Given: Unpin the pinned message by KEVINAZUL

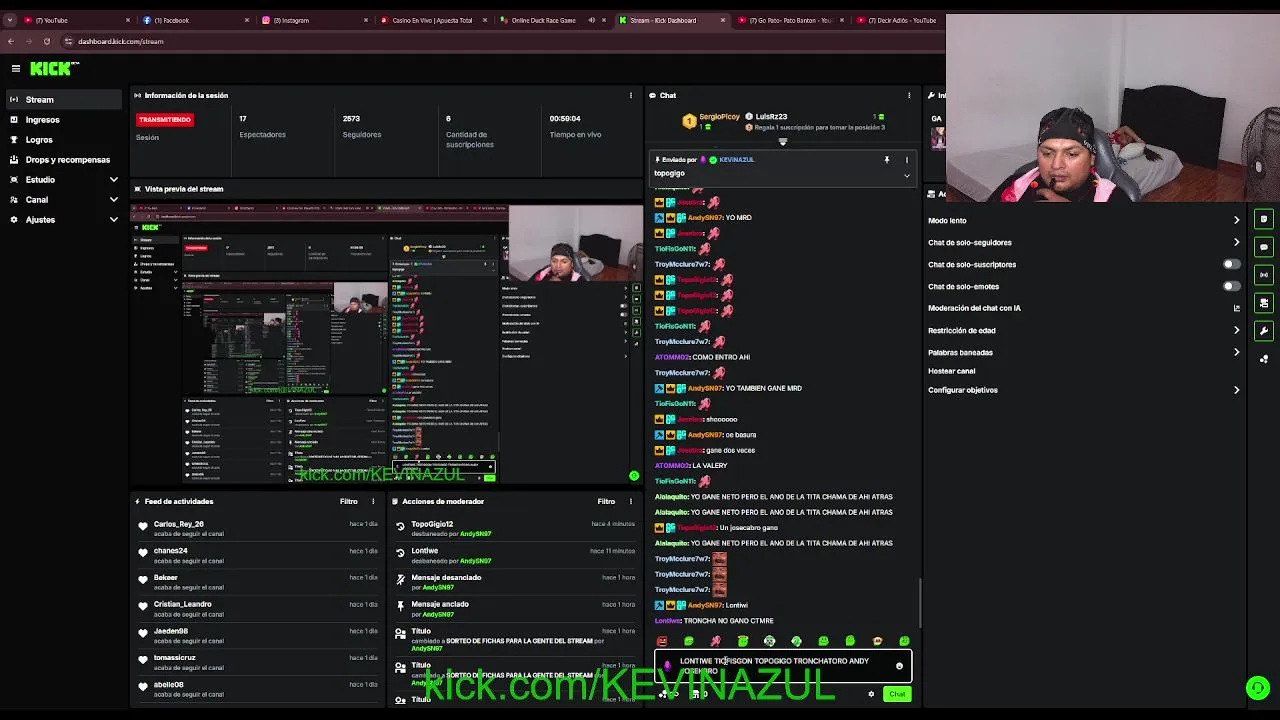Looking at the screenshot, I should coord(886,160).
